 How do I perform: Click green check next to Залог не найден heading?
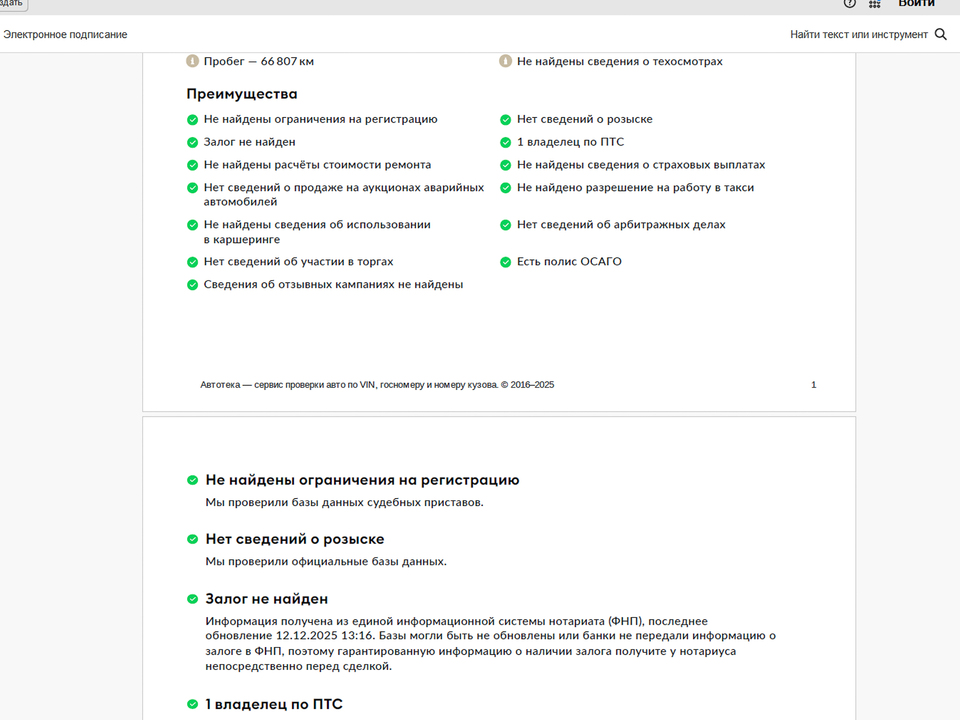point(193,599)
